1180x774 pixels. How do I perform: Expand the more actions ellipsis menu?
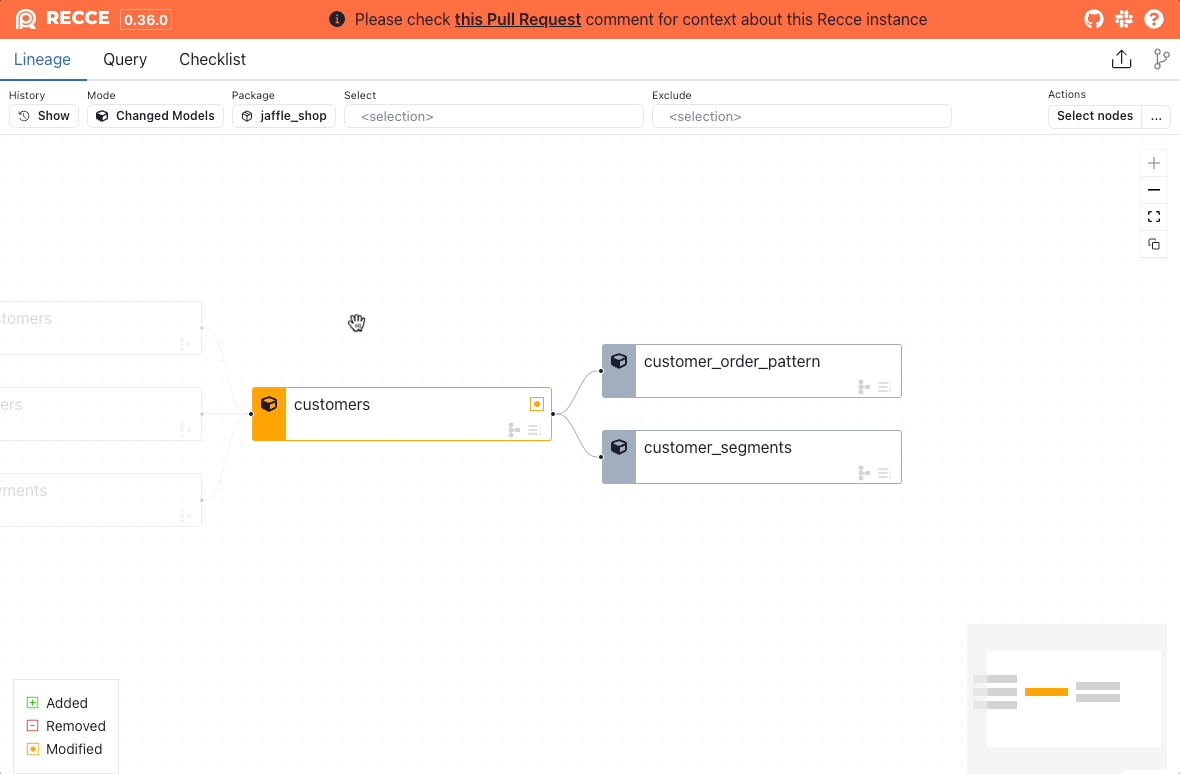tap(1156, 116)
